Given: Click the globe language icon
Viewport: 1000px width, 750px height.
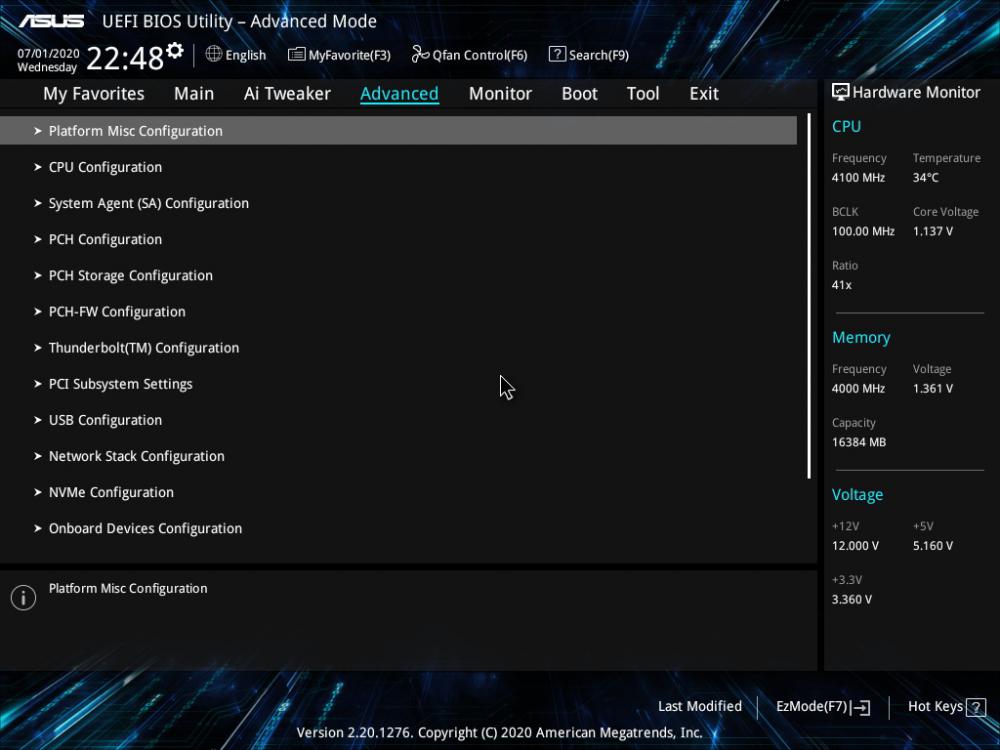Looking at the screenshot, I should (x=214, y=54).
